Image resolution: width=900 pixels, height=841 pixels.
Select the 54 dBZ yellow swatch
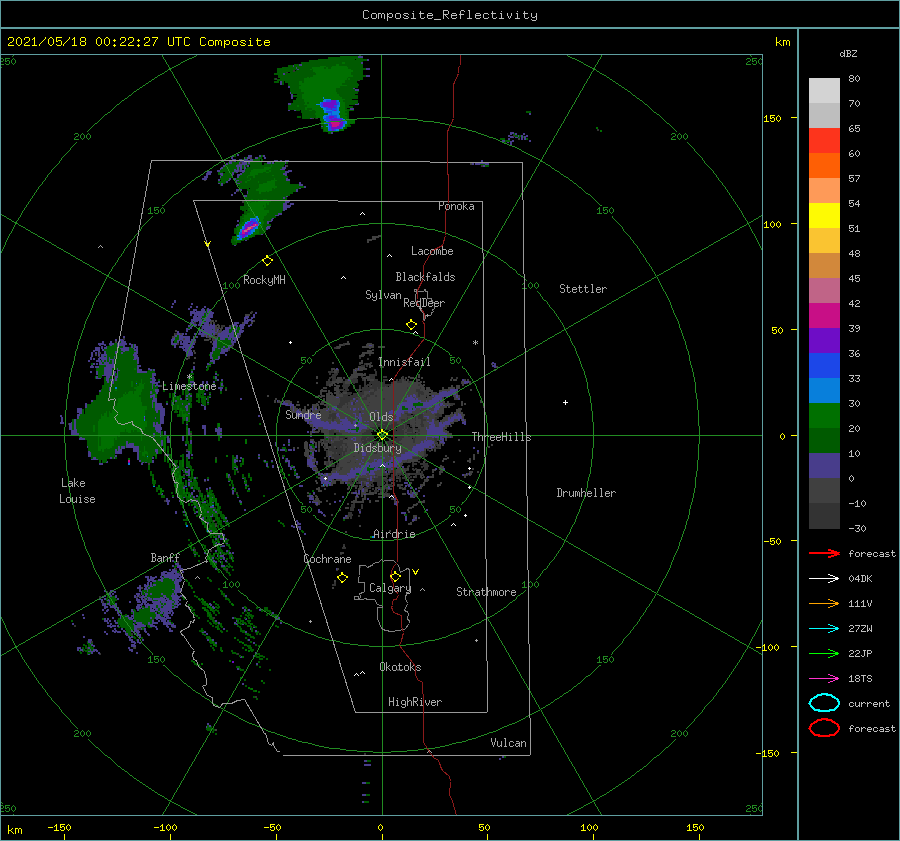pyautogui.click(x=824, y=215)
